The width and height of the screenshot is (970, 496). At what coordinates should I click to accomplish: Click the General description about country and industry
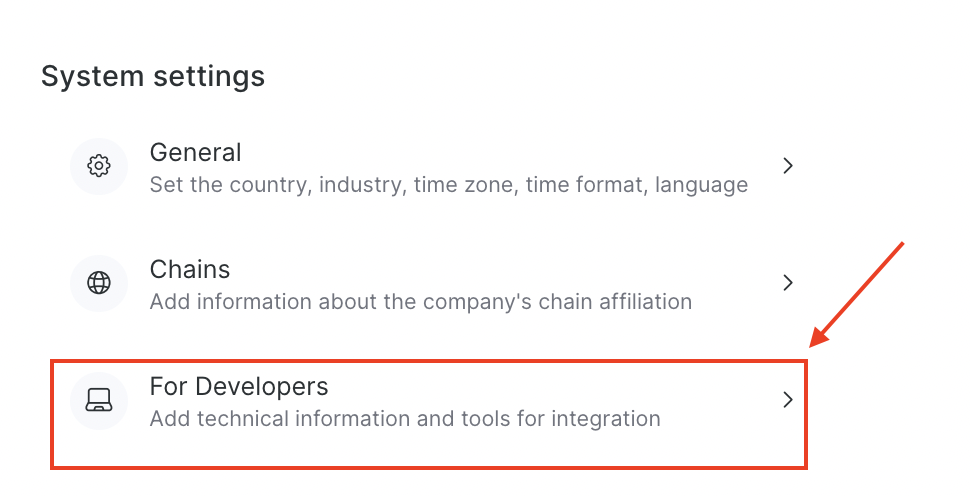point(448,185)
